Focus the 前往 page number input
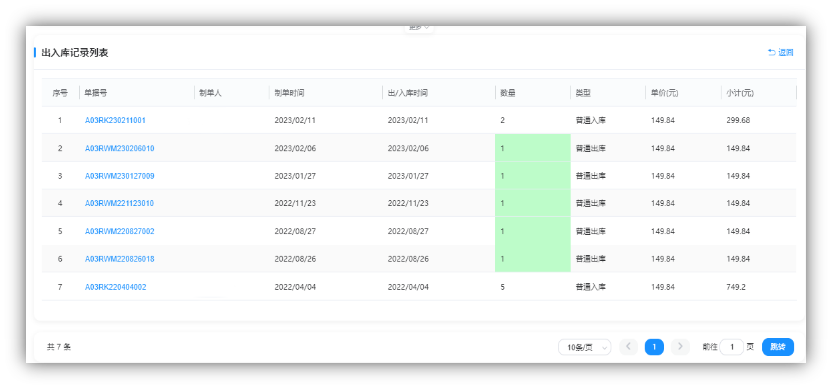Screen dimensions: 835x391 (x=732, y=347)
